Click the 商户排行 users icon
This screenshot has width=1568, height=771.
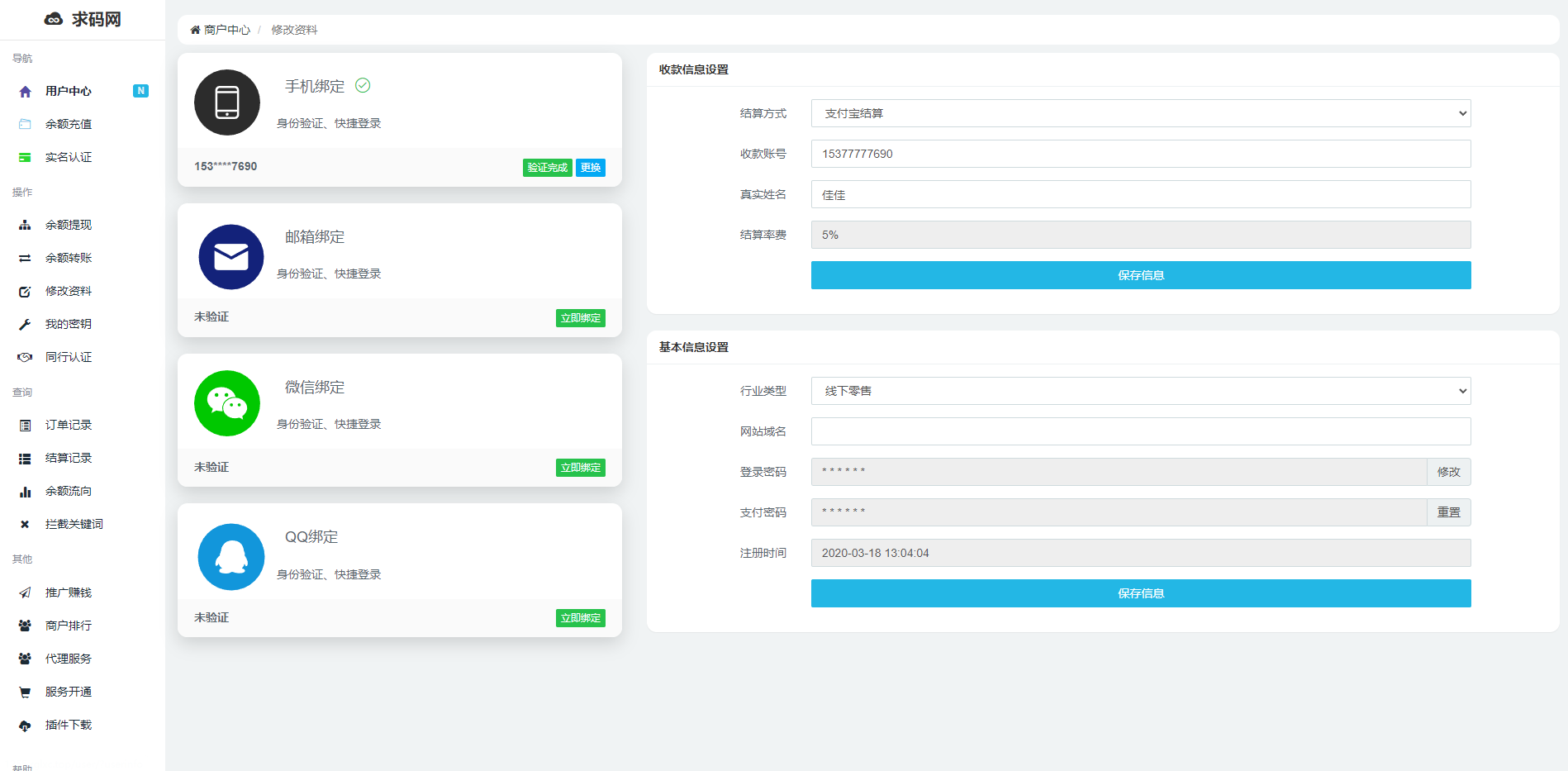click(x=25, y=626)
